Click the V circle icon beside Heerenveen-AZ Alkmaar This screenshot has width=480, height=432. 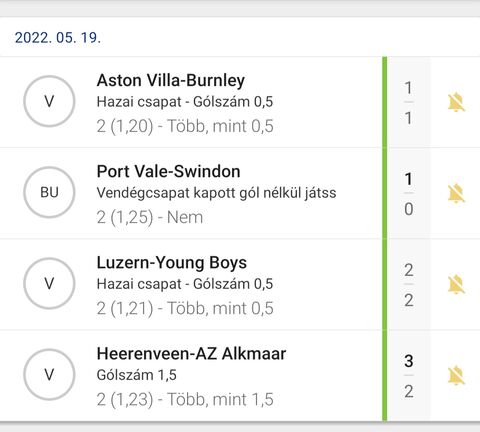pyautogui.click(x=49, y=374)
